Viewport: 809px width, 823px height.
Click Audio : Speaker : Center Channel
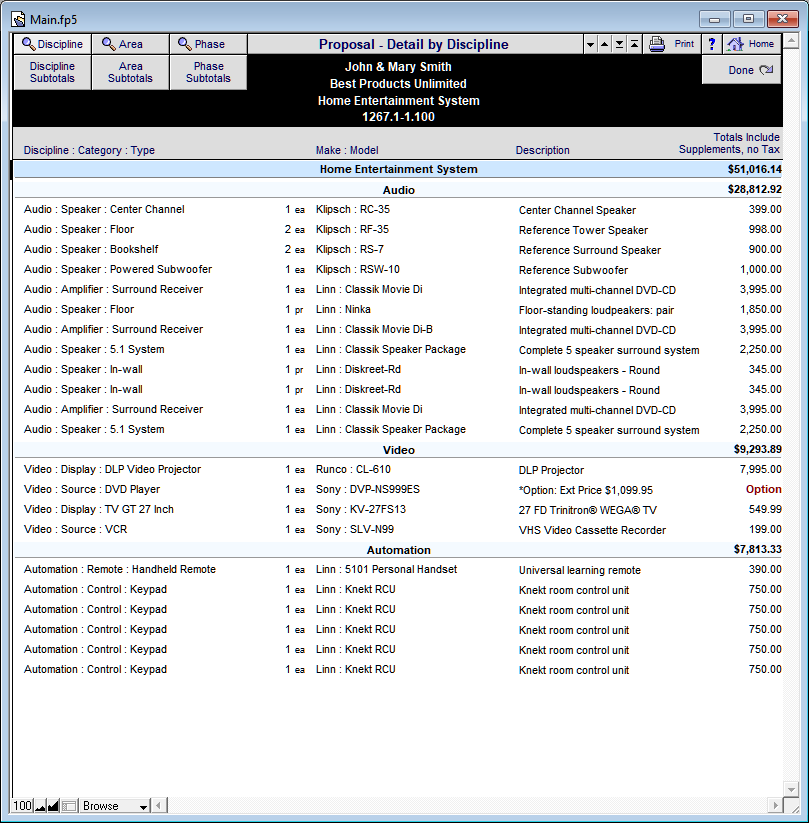[104, 209]
